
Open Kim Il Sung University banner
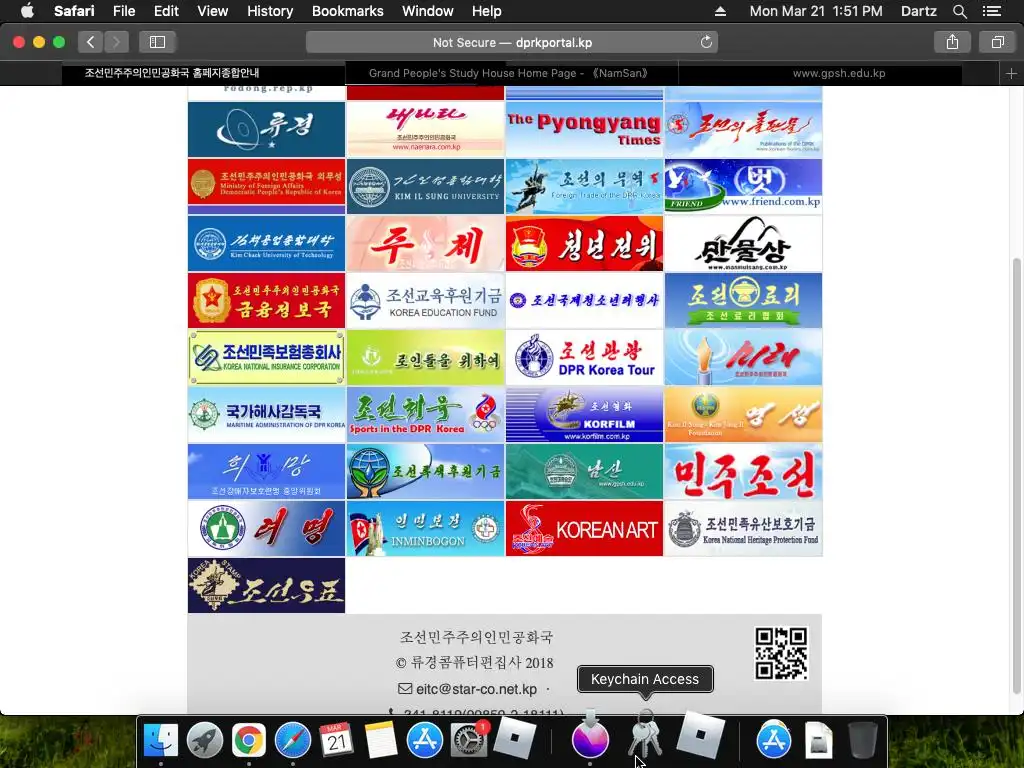pyautogui.click(x=425, y=186)
